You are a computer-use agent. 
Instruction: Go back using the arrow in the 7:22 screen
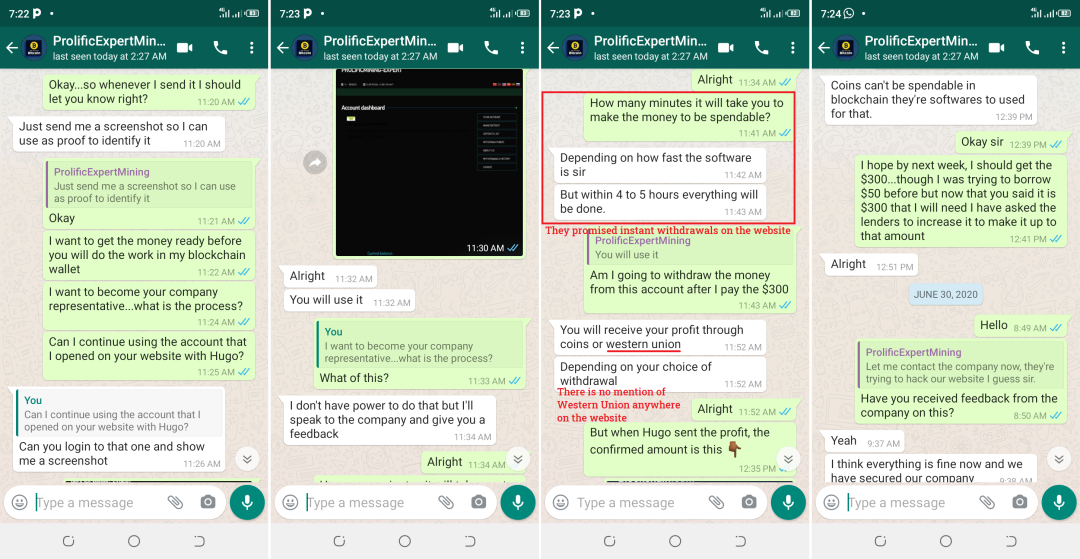point(12,48)
